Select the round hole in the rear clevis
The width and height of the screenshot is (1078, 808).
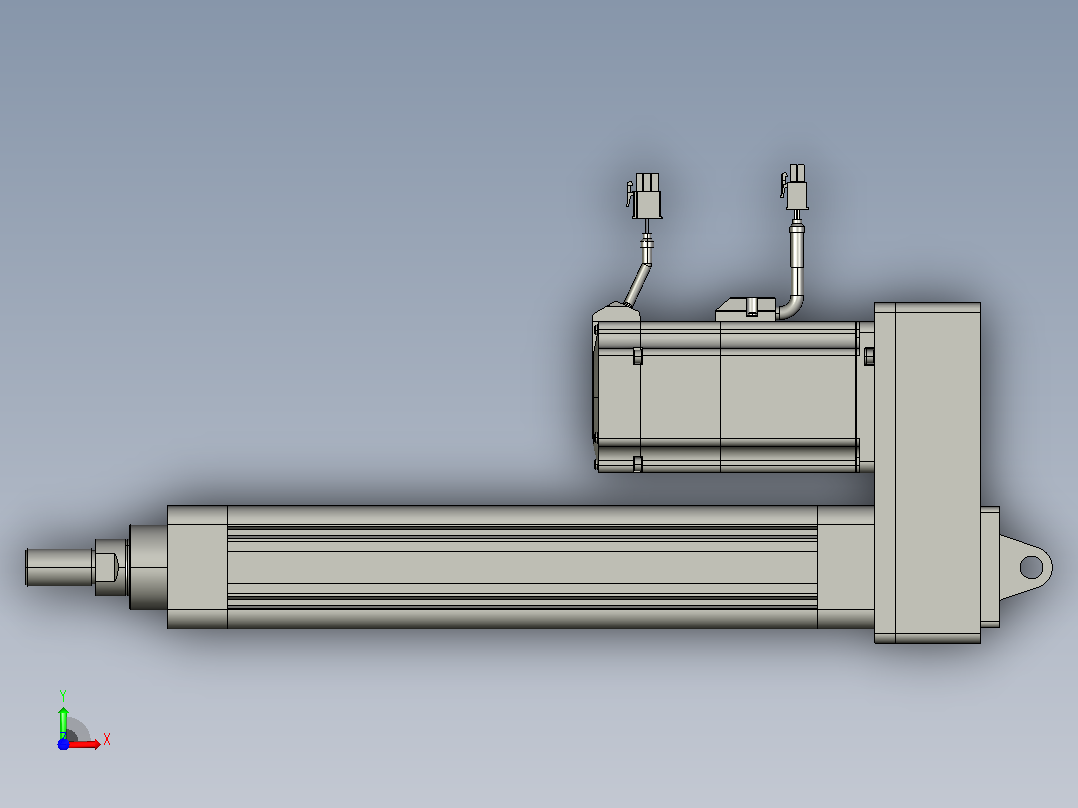click(x=1031, y=567)
